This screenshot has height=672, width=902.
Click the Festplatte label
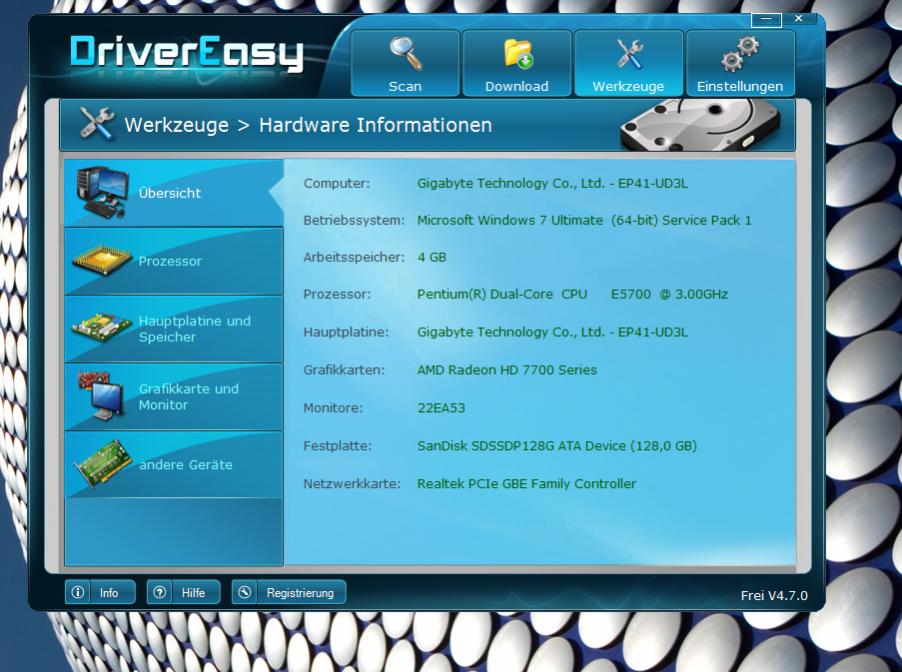[338, 446]
